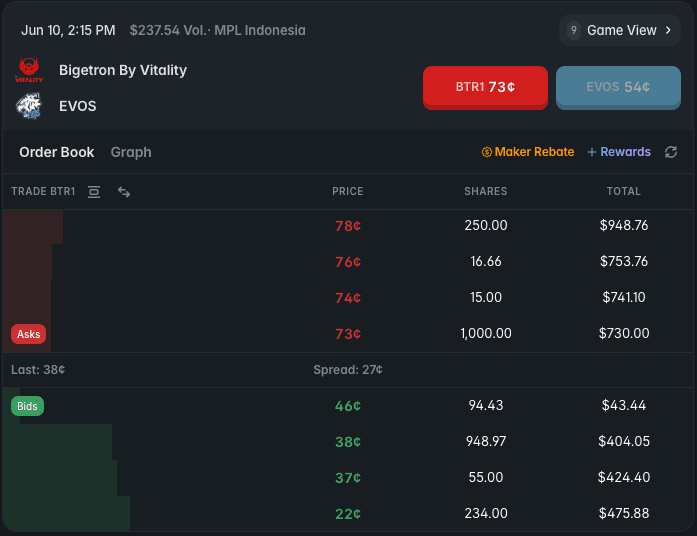Expand Game View with chevron arrow
Viewport: 697px width, 536px height.
pyautogui.click(x=668, y=30)
